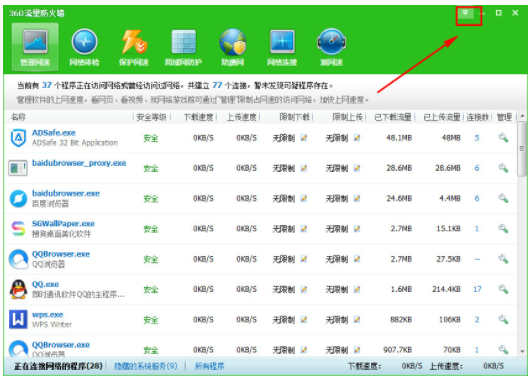Open manage magnifier for wps.exe
Image resolution: width=532 pixels, height=385 pixels.
click(x=503, y=320)
